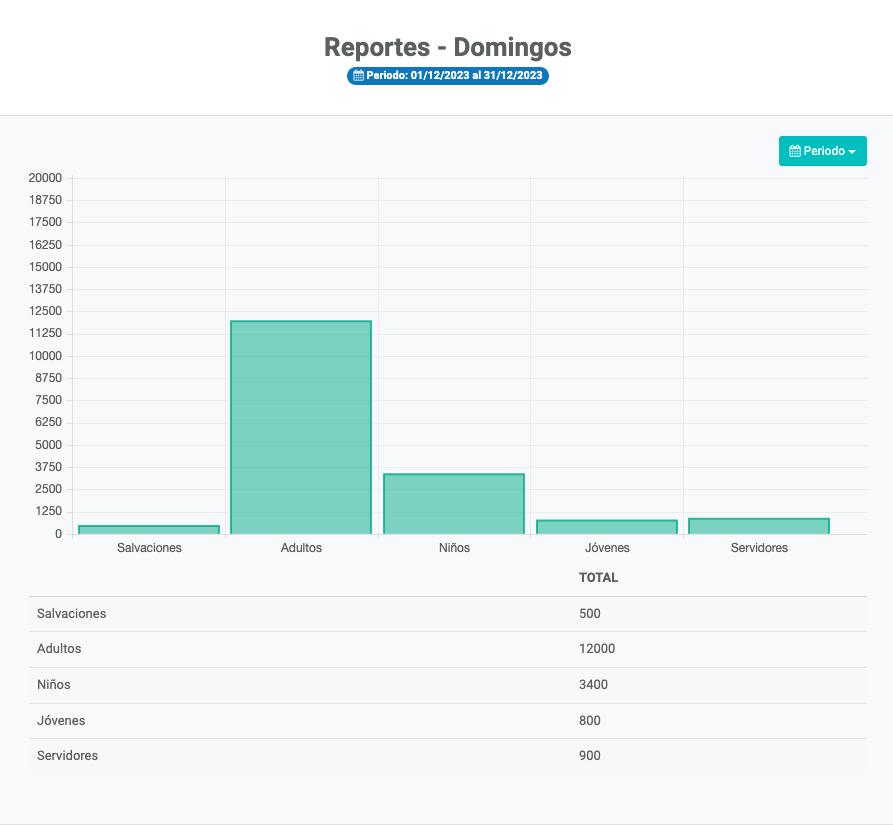Click the Servidores label in the table

pos(67,756)
